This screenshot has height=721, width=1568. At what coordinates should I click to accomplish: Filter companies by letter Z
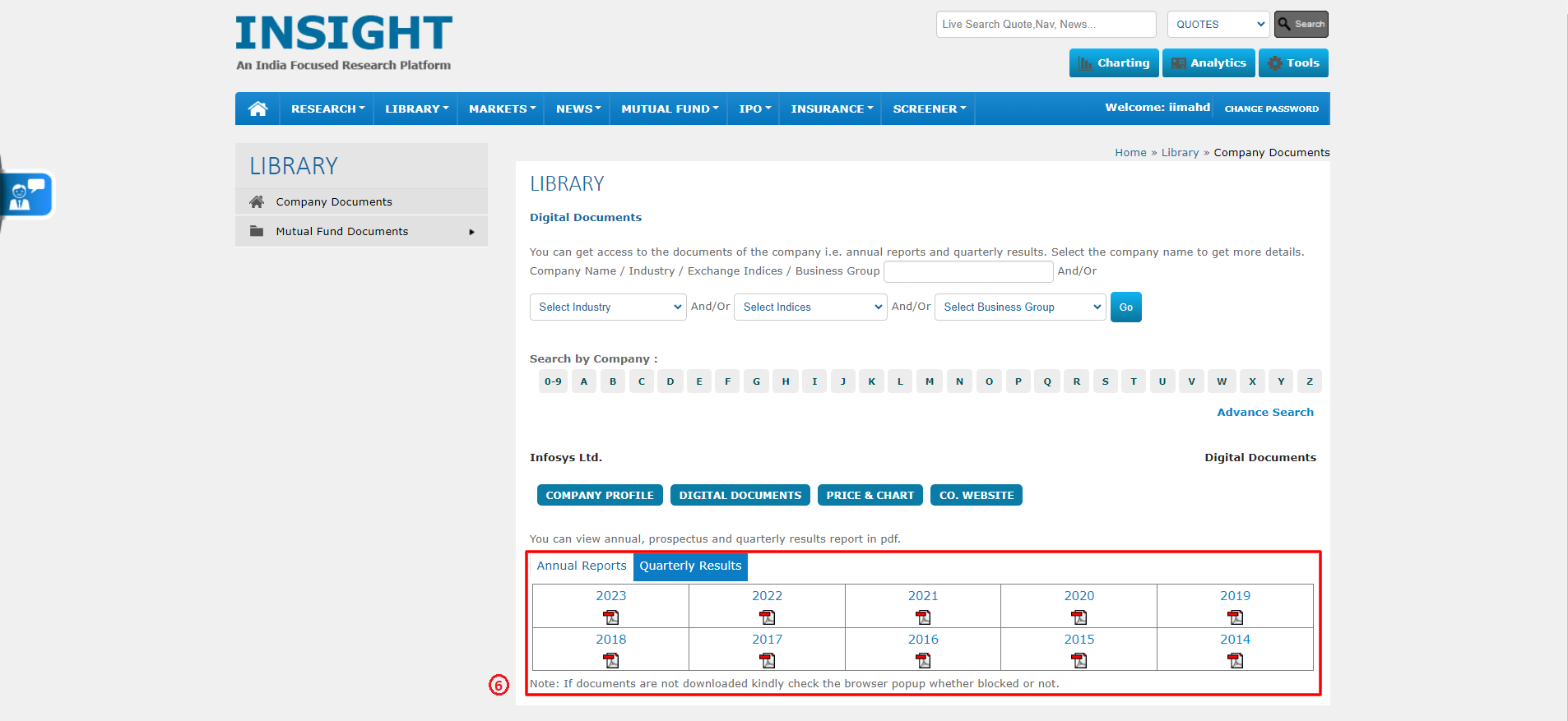pos(1310,381)
